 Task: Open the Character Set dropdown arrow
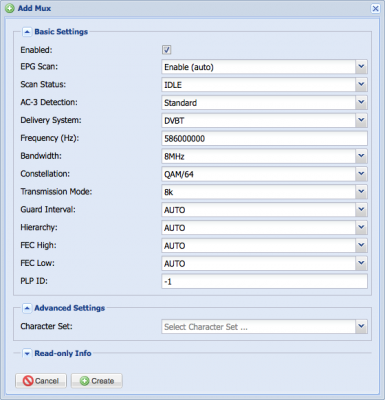pos(361,327)
